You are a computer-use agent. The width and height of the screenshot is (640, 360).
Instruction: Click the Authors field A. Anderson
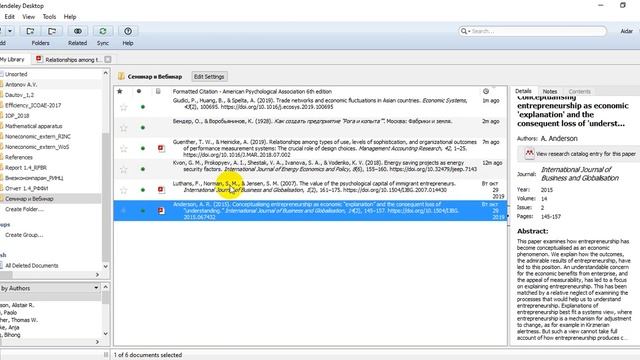tap(559, 139)
